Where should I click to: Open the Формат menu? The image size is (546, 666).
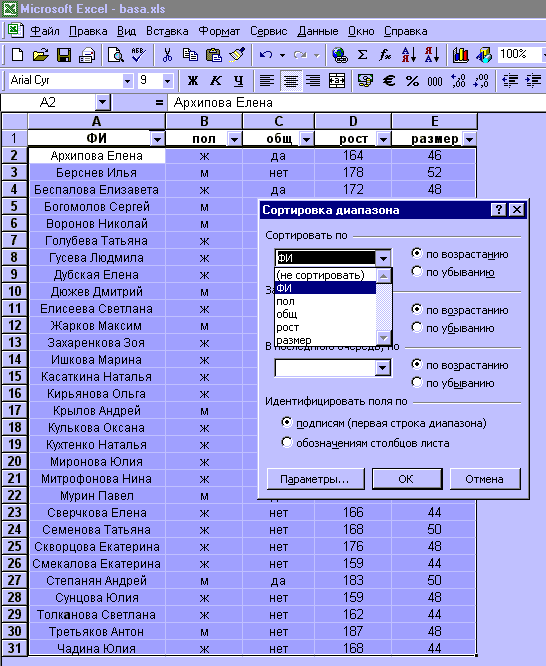[x=219, y=31]
